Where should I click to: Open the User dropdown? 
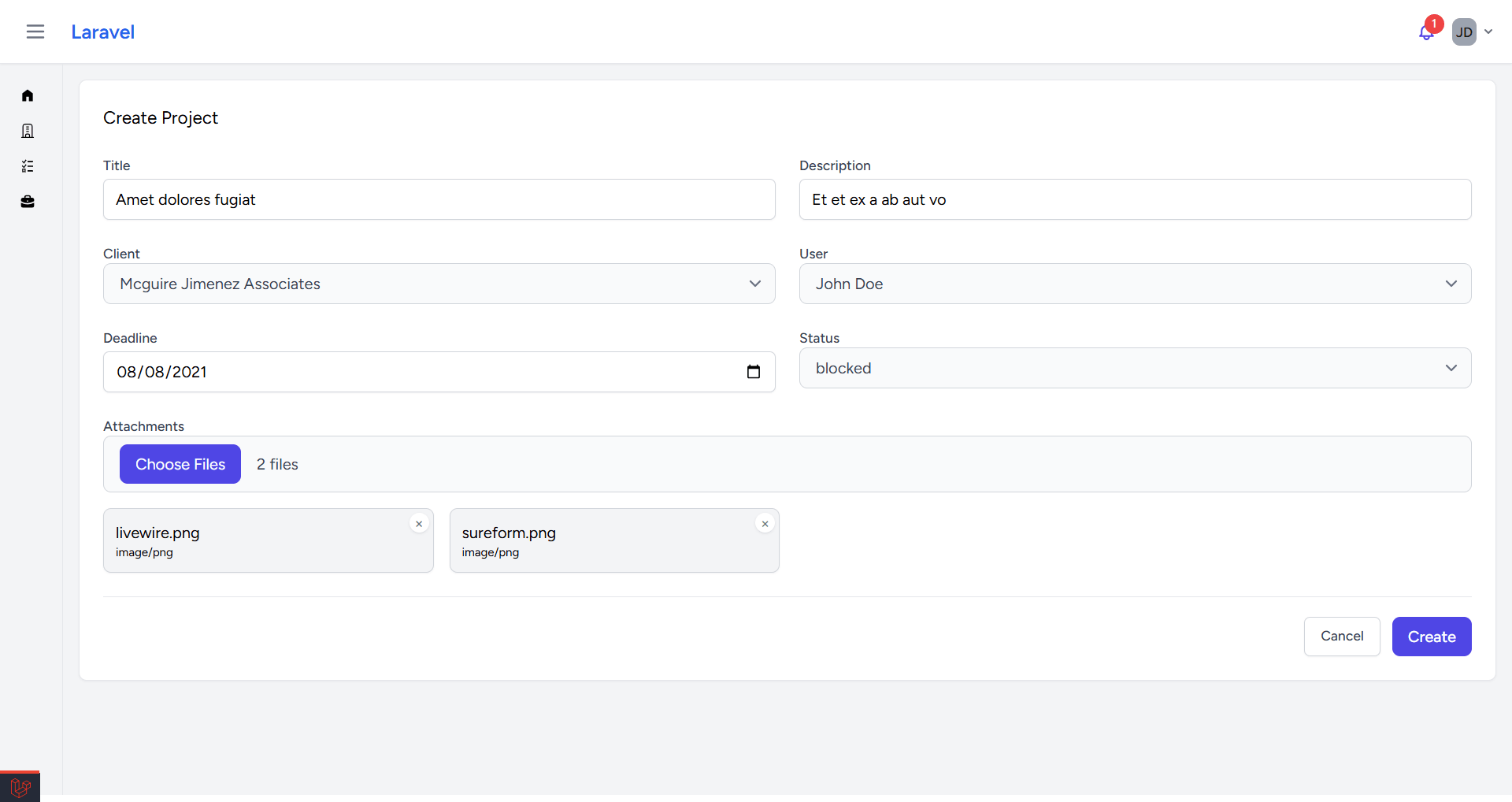tap(1136, 284)
